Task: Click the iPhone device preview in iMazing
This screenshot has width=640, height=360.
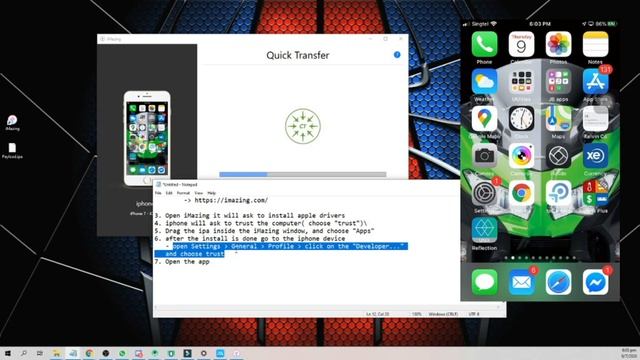Action: 147,138
